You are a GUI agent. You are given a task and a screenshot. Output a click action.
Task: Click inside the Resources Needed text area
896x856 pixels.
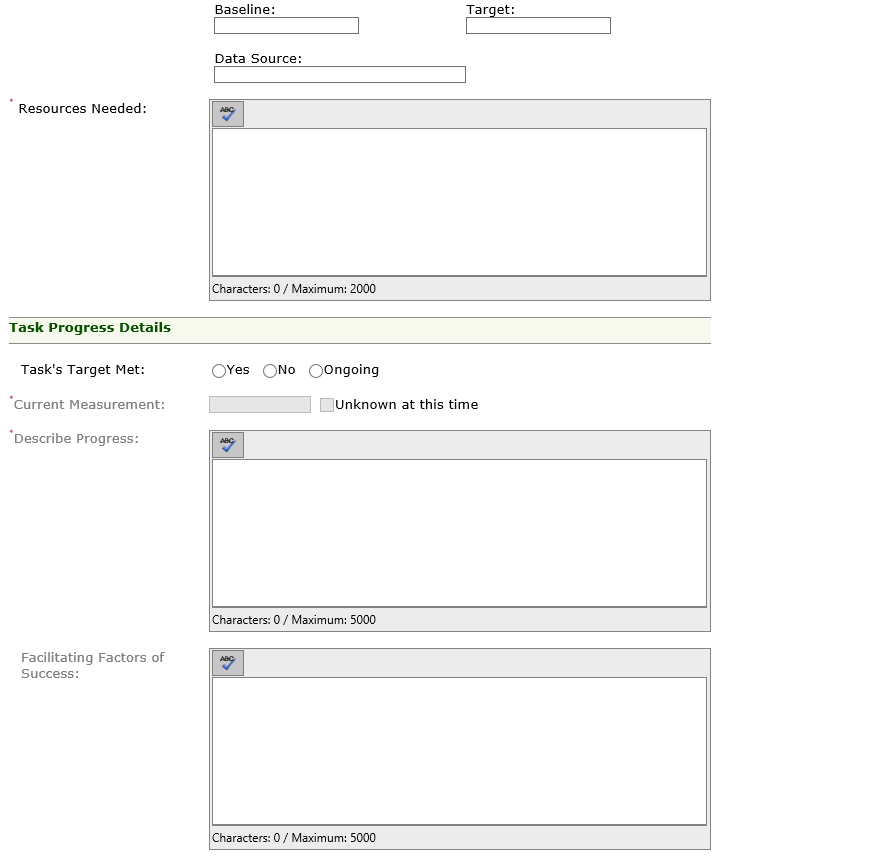[x=459, y=202]
